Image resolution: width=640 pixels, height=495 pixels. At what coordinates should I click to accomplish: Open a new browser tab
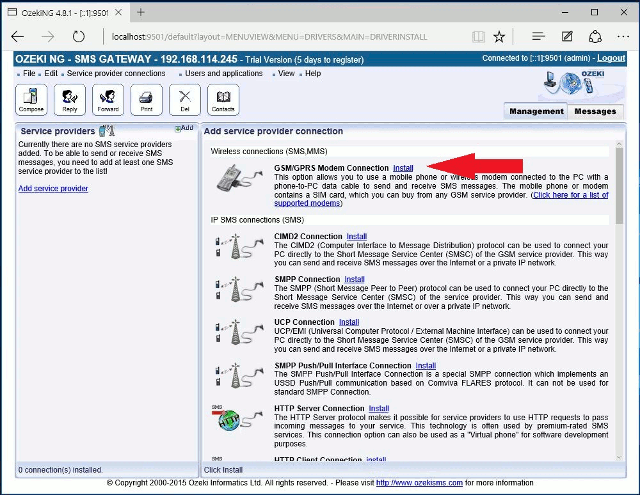(x=141, y=12)
